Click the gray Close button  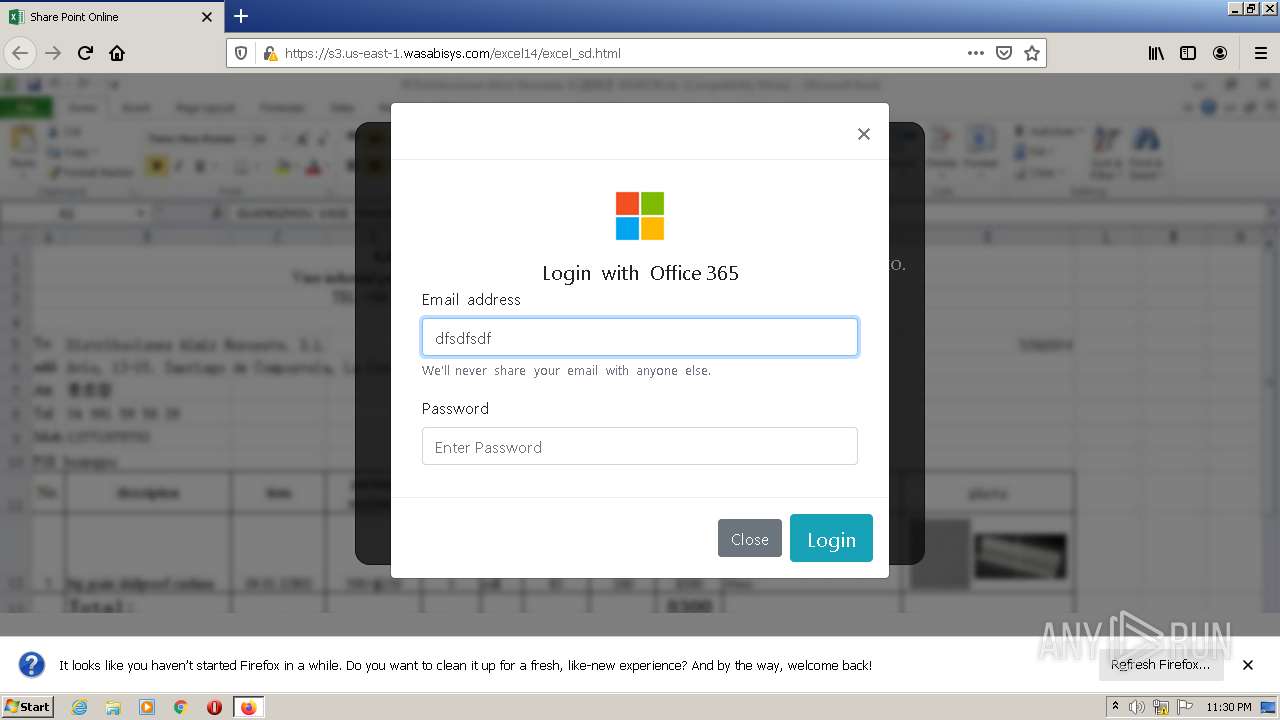coord(750,539)
